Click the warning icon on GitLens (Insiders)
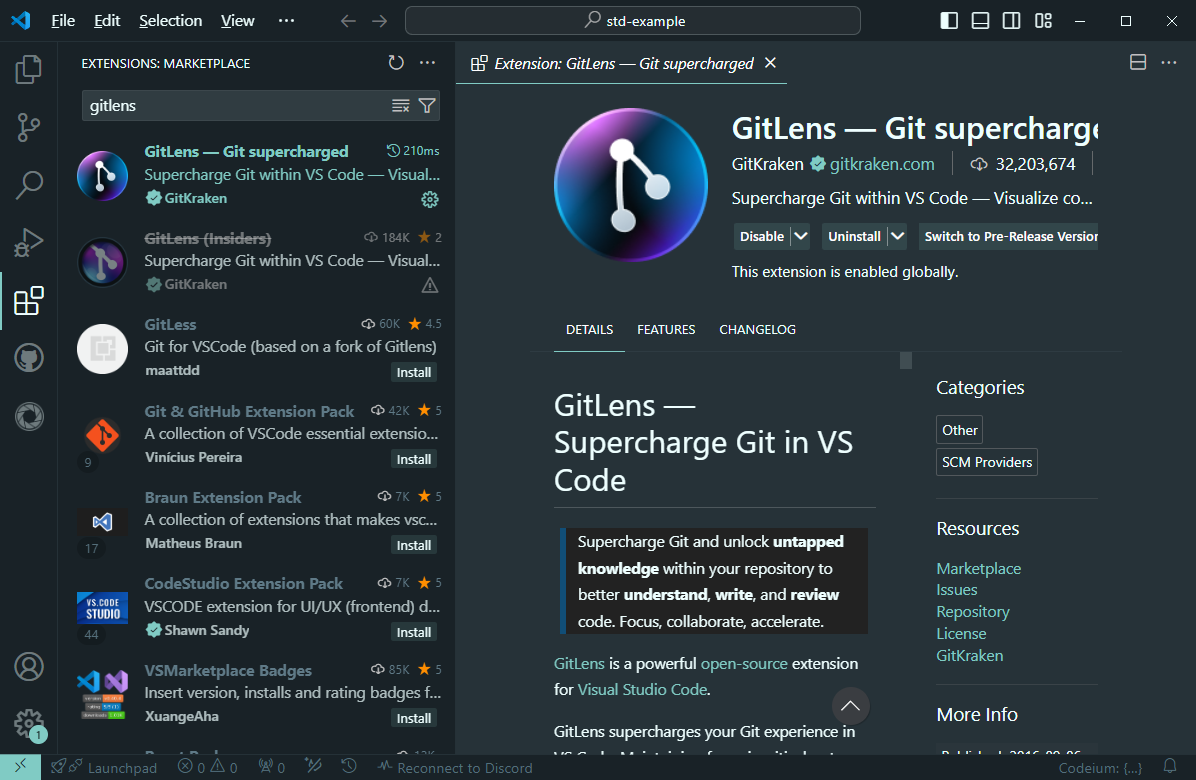1196x780 pixels. tap(430, 285)
